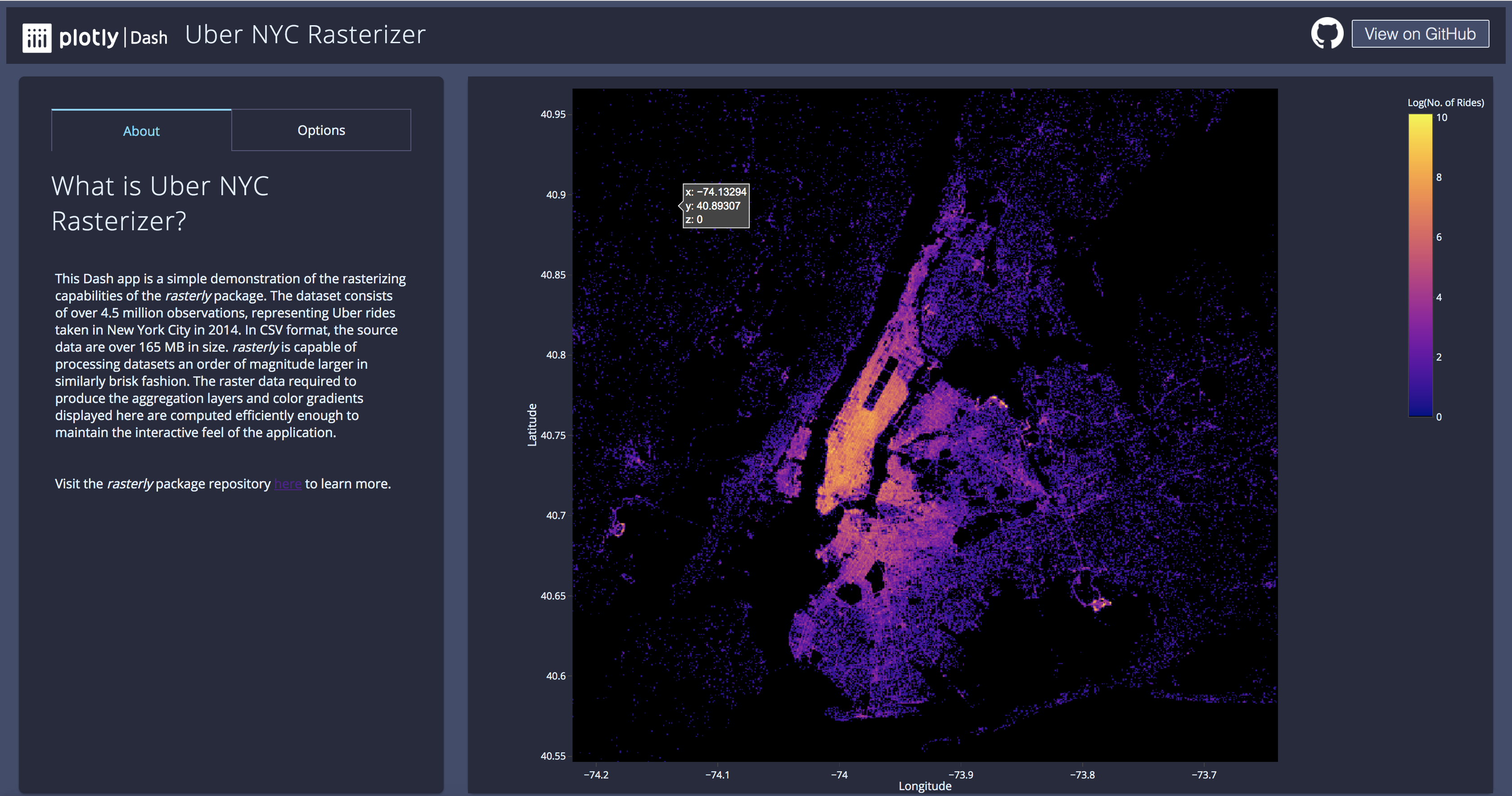1512x796 pixels.
Task: Click latitude tick label 40.95
Action: (553, 114)
